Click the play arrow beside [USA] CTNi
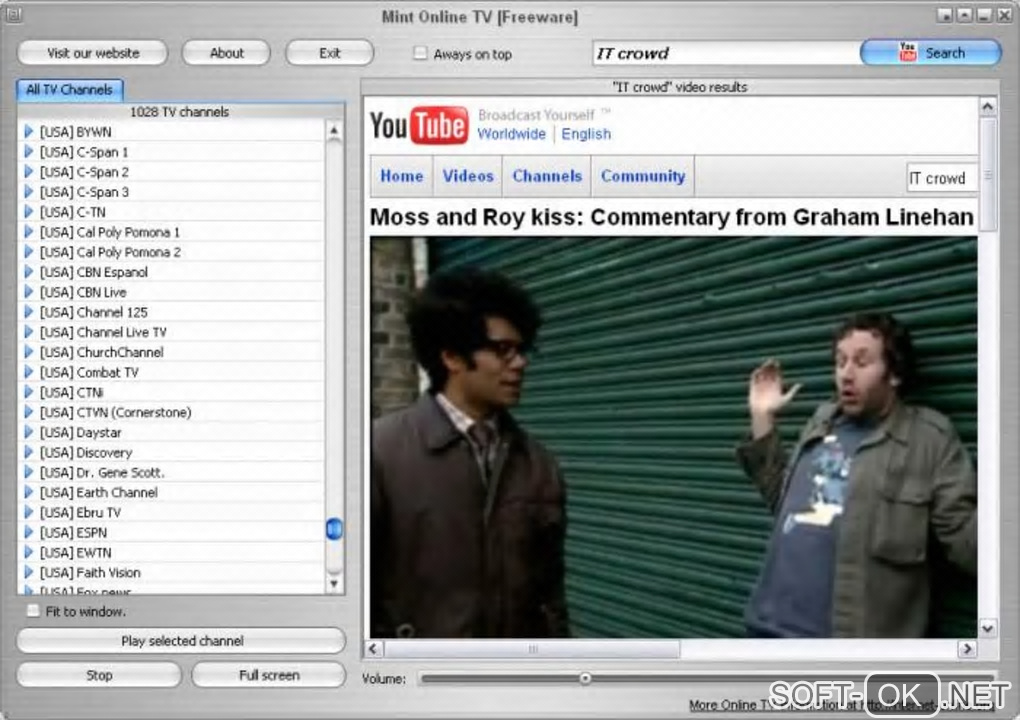This screenshot has width=1020, height=720. tap(28, 392)
